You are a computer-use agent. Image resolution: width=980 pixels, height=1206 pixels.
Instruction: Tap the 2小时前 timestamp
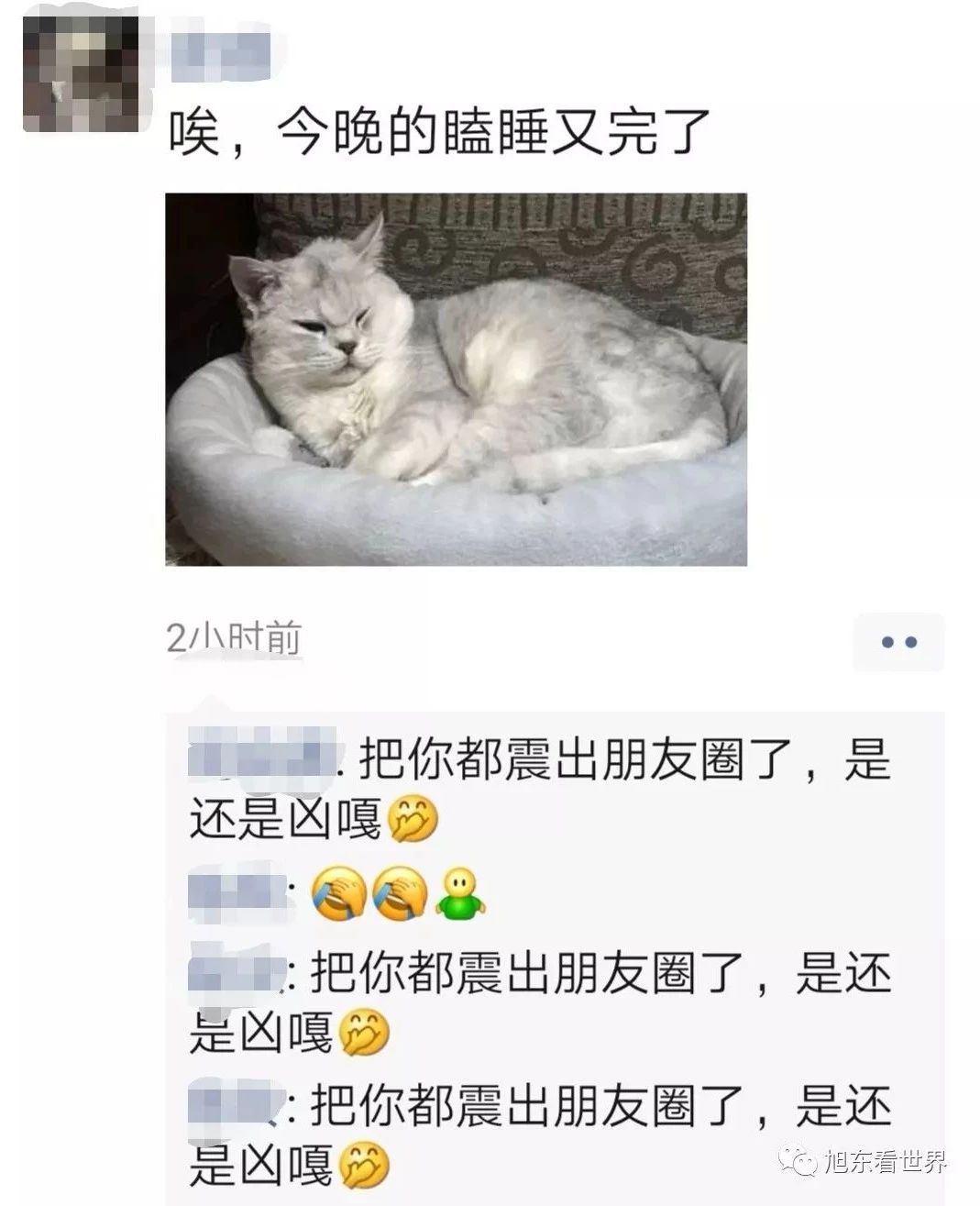click(x=234, y=638)
